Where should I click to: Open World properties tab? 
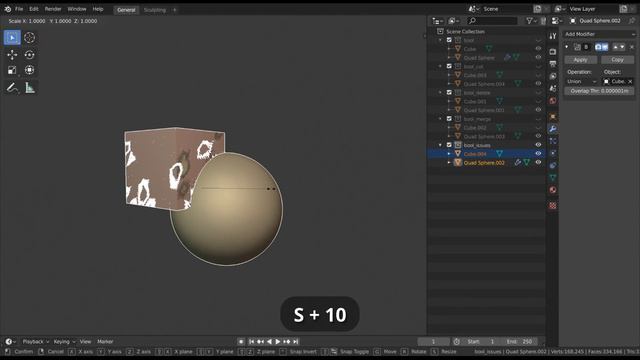point(553,101)
